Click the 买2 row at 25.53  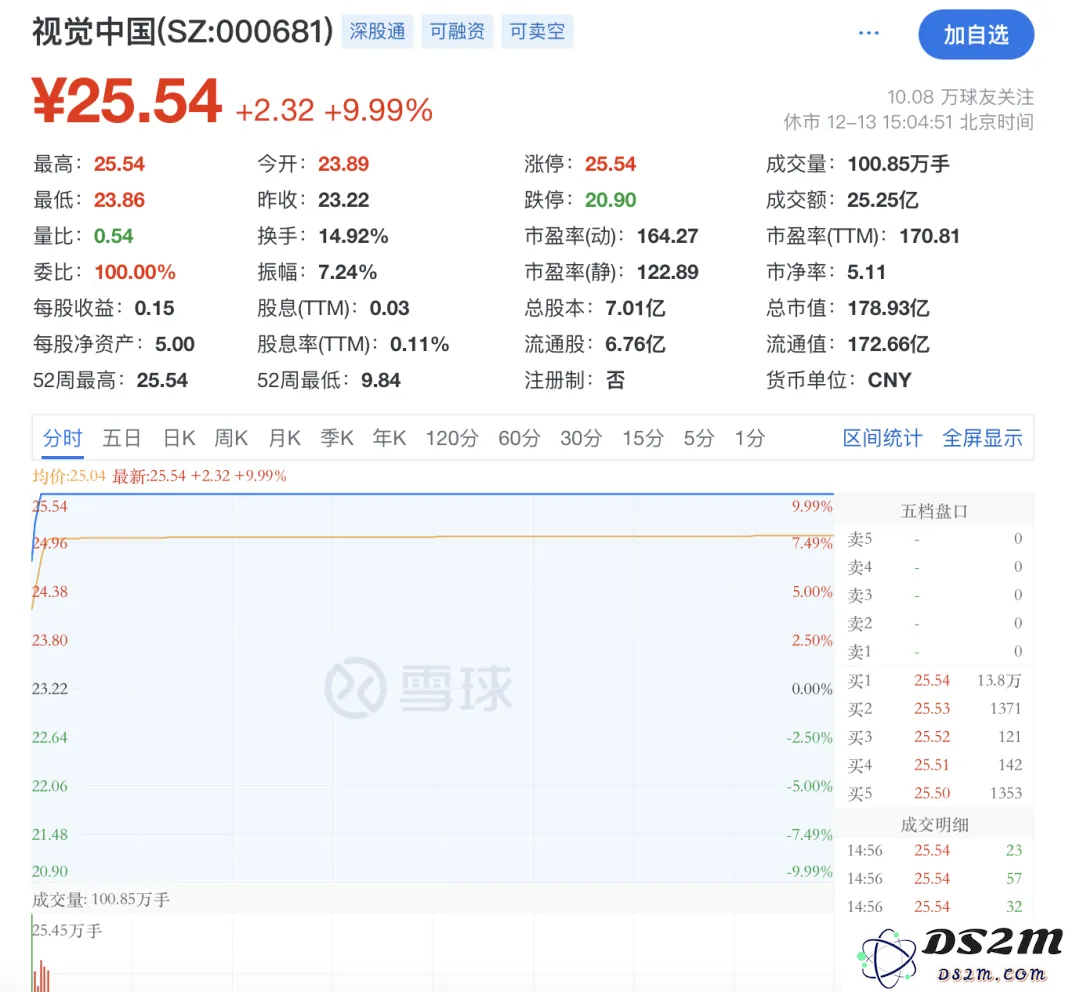[x=934, y=709]
